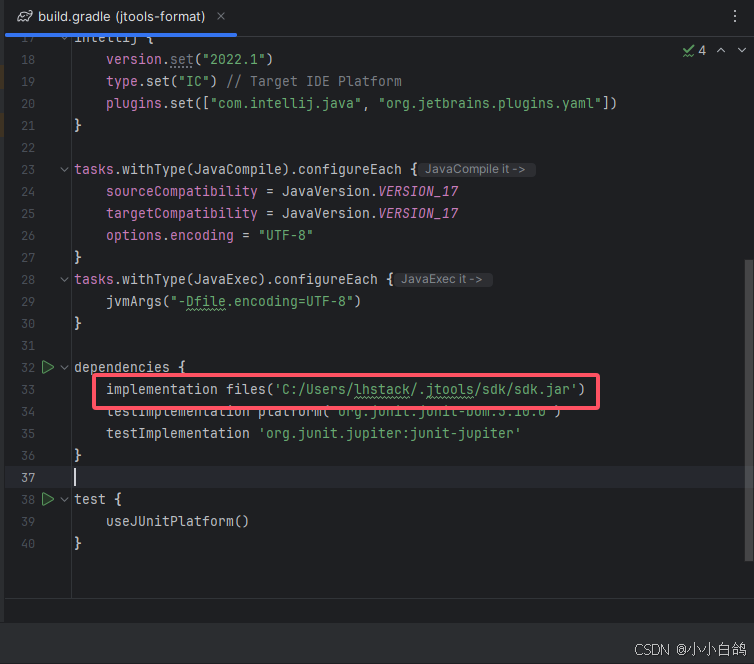Click "com.intellij.java" string

click(286, 103)
